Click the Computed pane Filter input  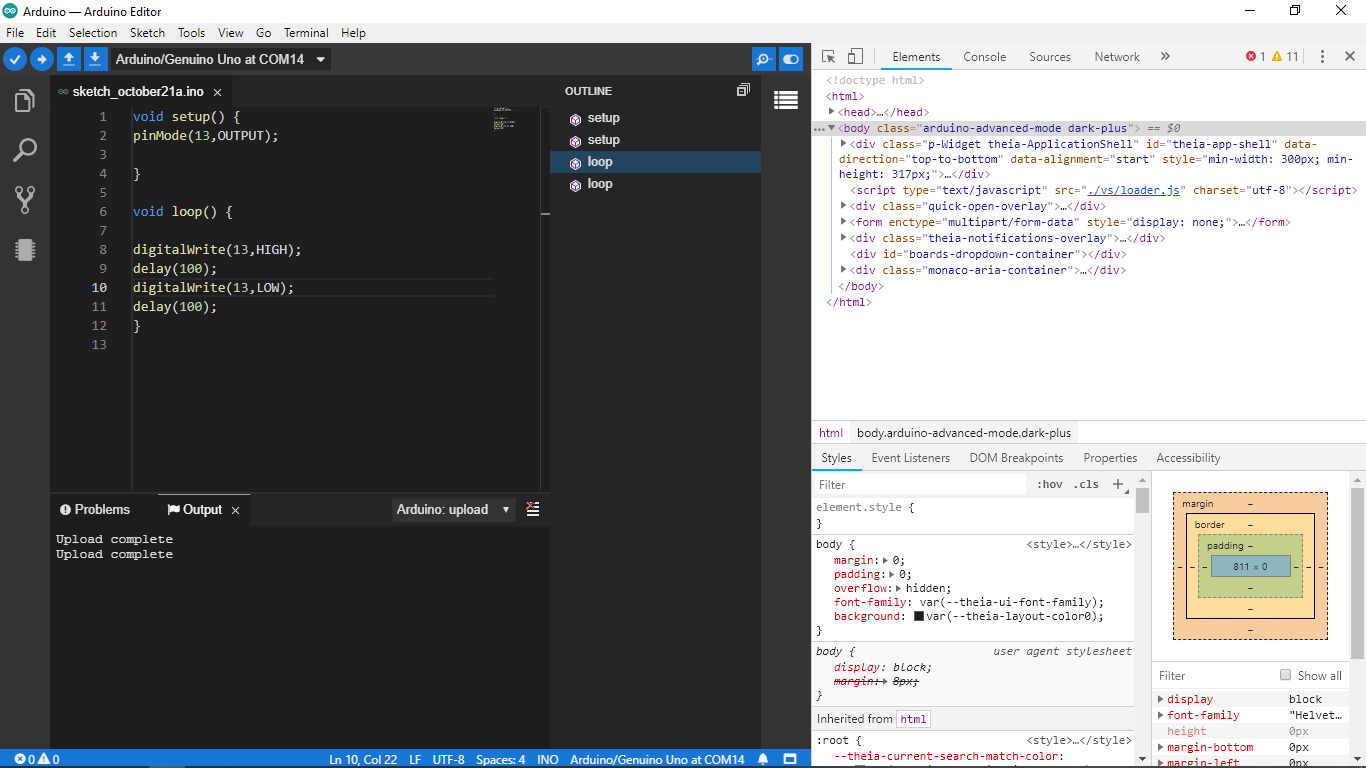[x=1215, y=675]
